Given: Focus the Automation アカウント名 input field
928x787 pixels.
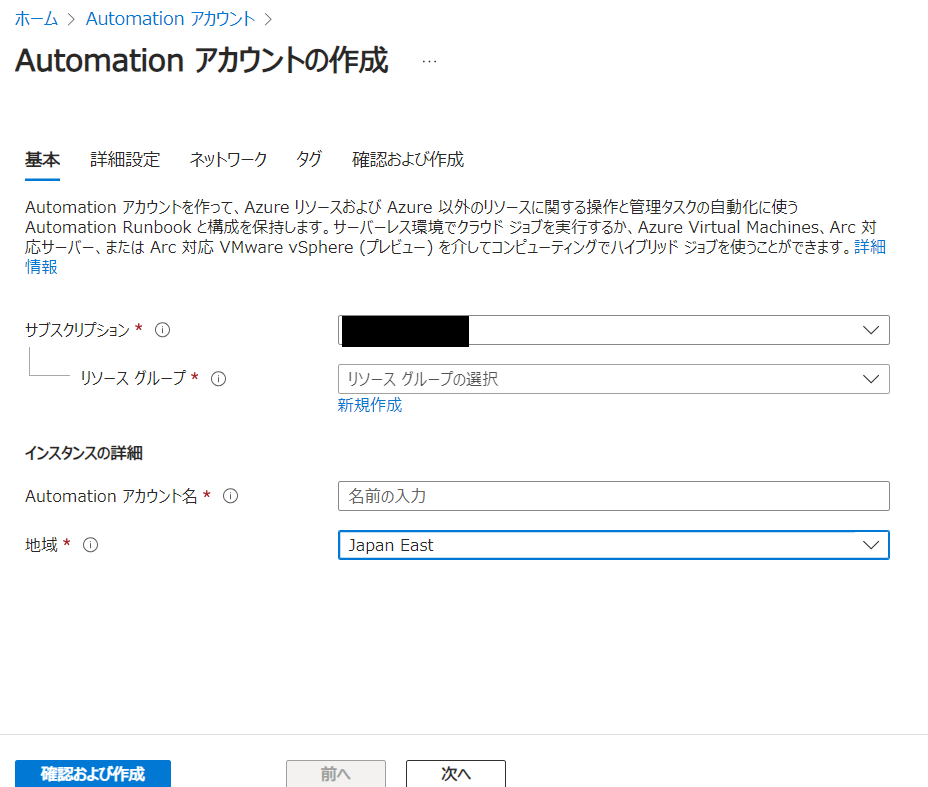Looking at the screenshot, I should coord(614,496).
